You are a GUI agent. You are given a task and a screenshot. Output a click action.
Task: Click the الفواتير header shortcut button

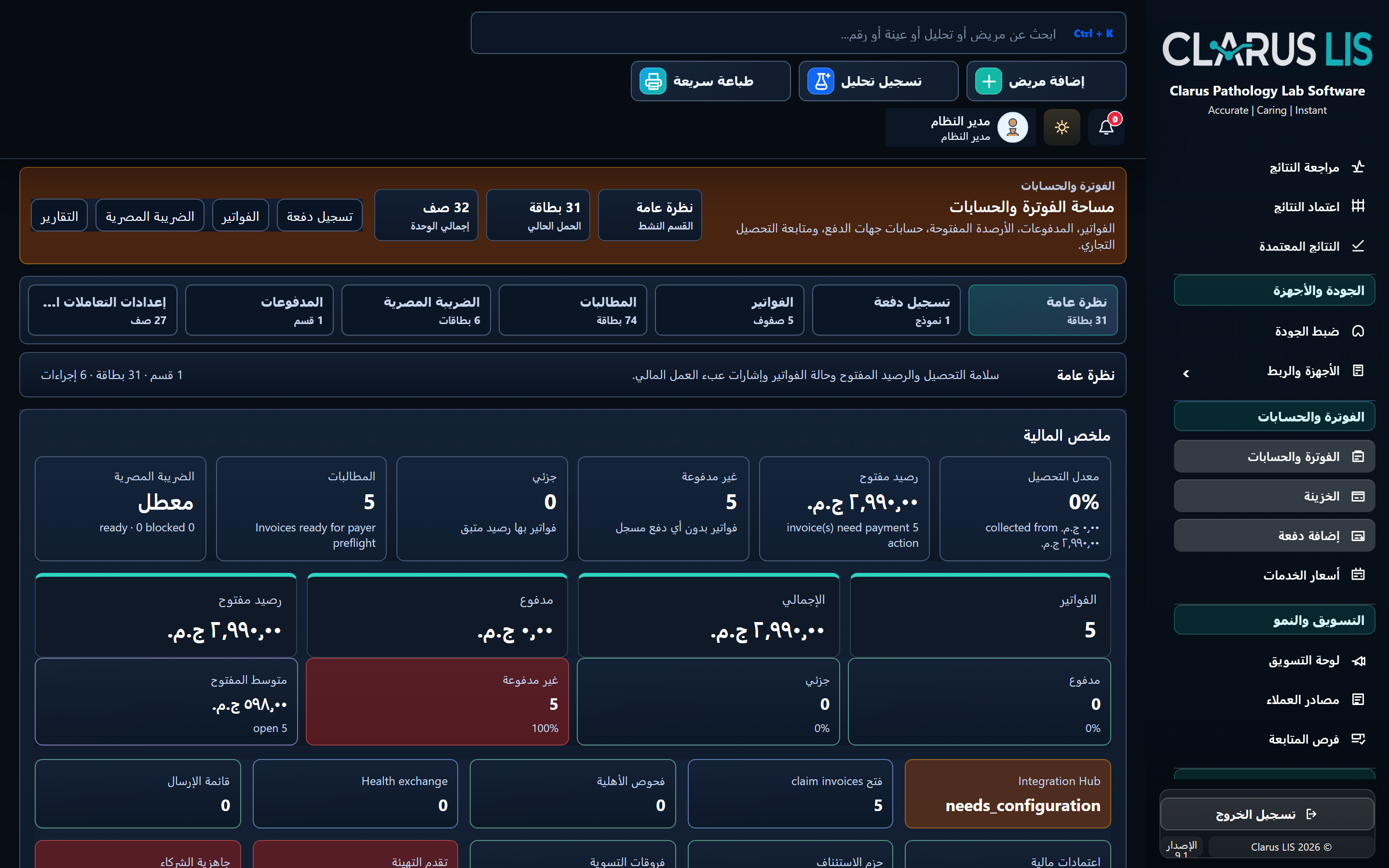tap(241, 216)
